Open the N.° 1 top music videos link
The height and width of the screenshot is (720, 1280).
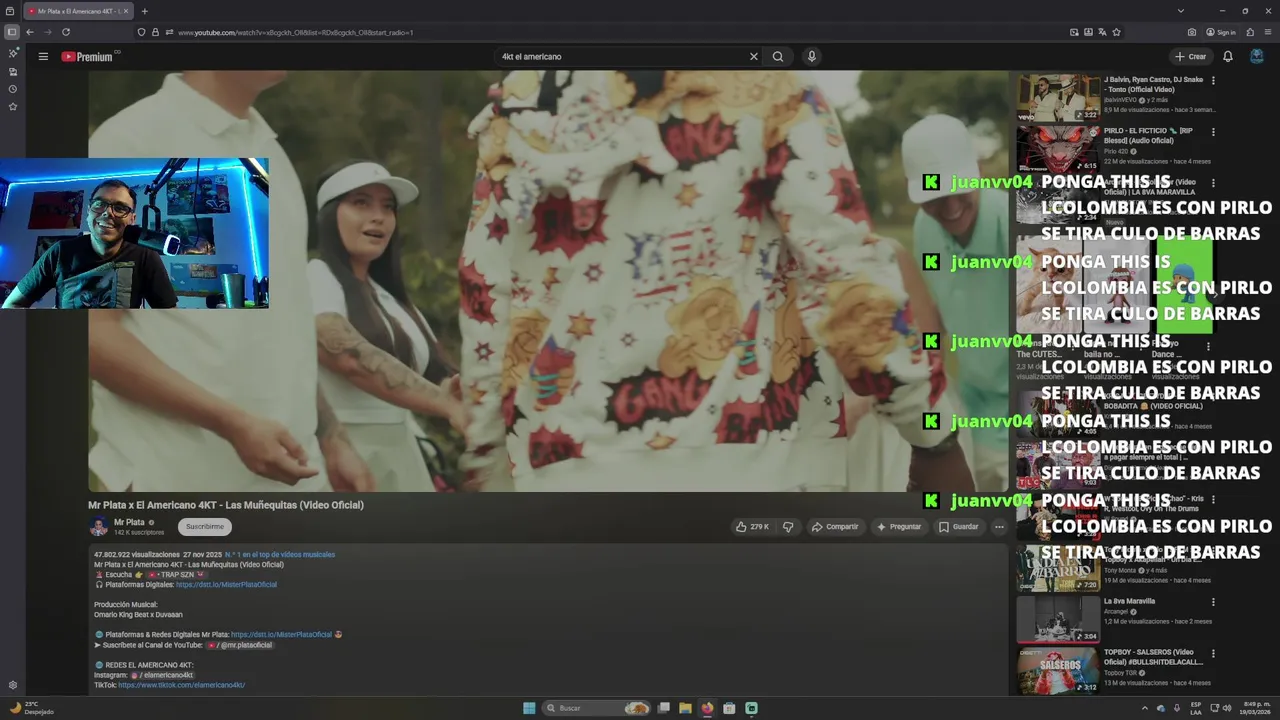click(x=280, y=554)
